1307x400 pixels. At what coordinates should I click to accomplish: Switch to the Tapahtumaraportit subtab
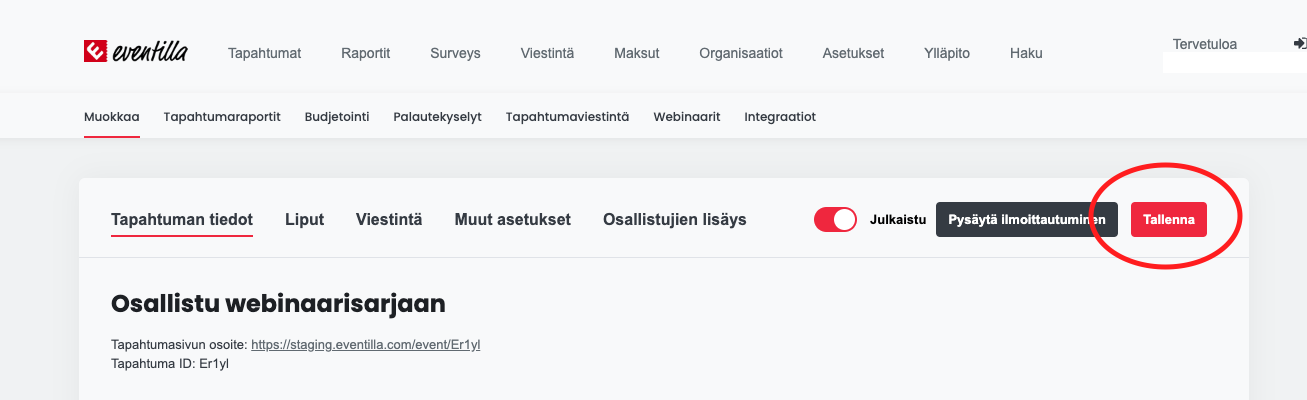(222, 117)
